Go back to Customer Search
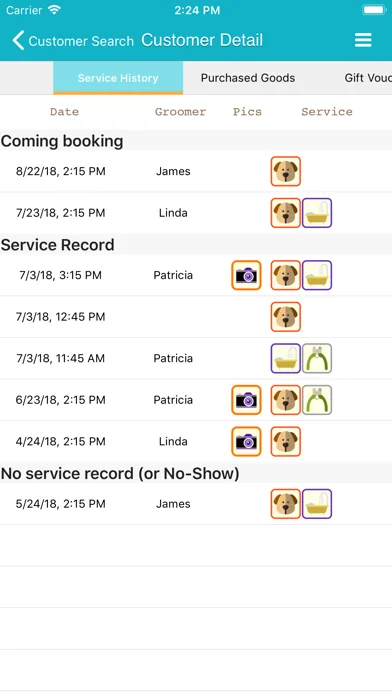 click(x=73, y=41)
